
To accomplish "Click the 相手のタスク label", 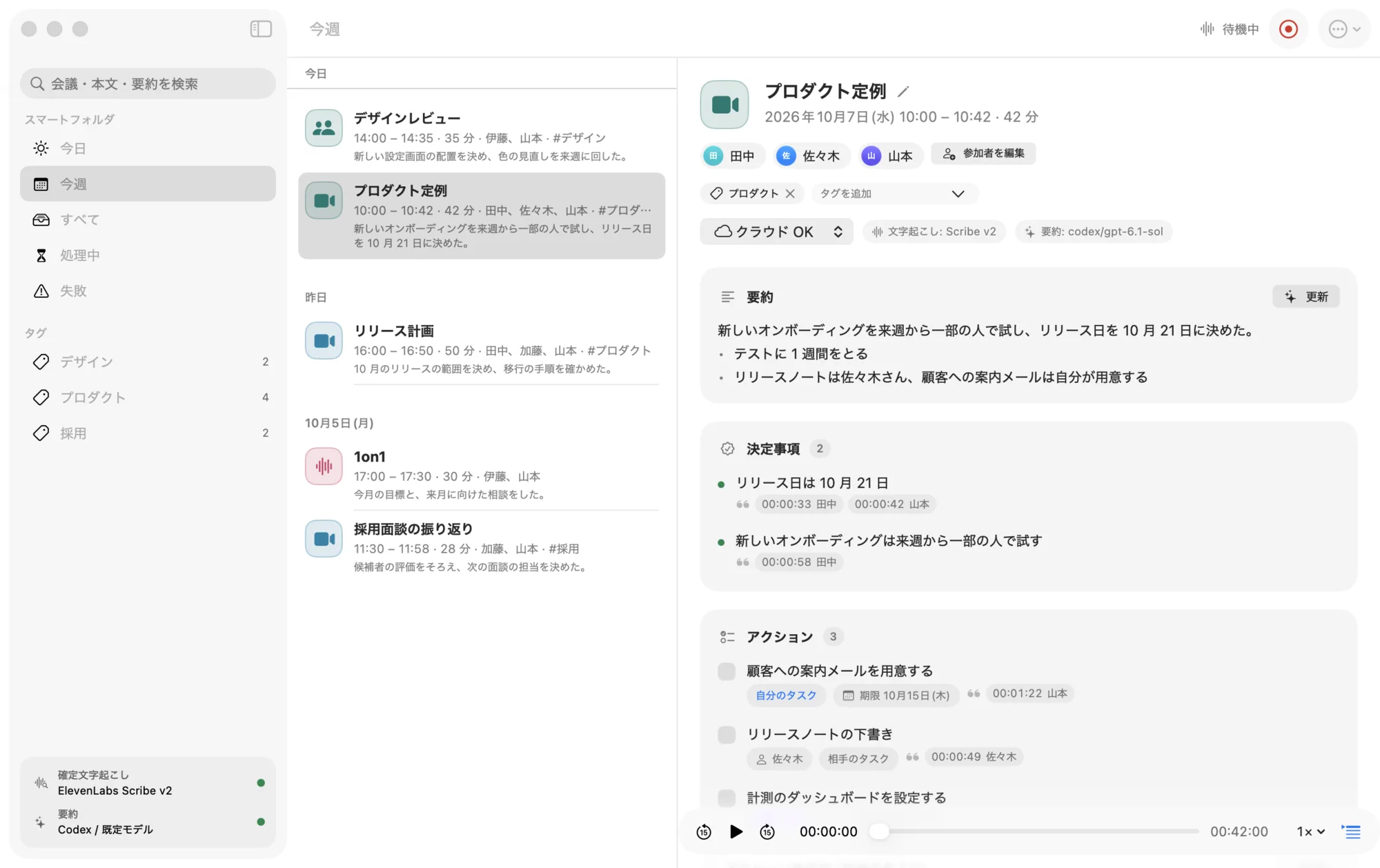I will tap(858, 759).
